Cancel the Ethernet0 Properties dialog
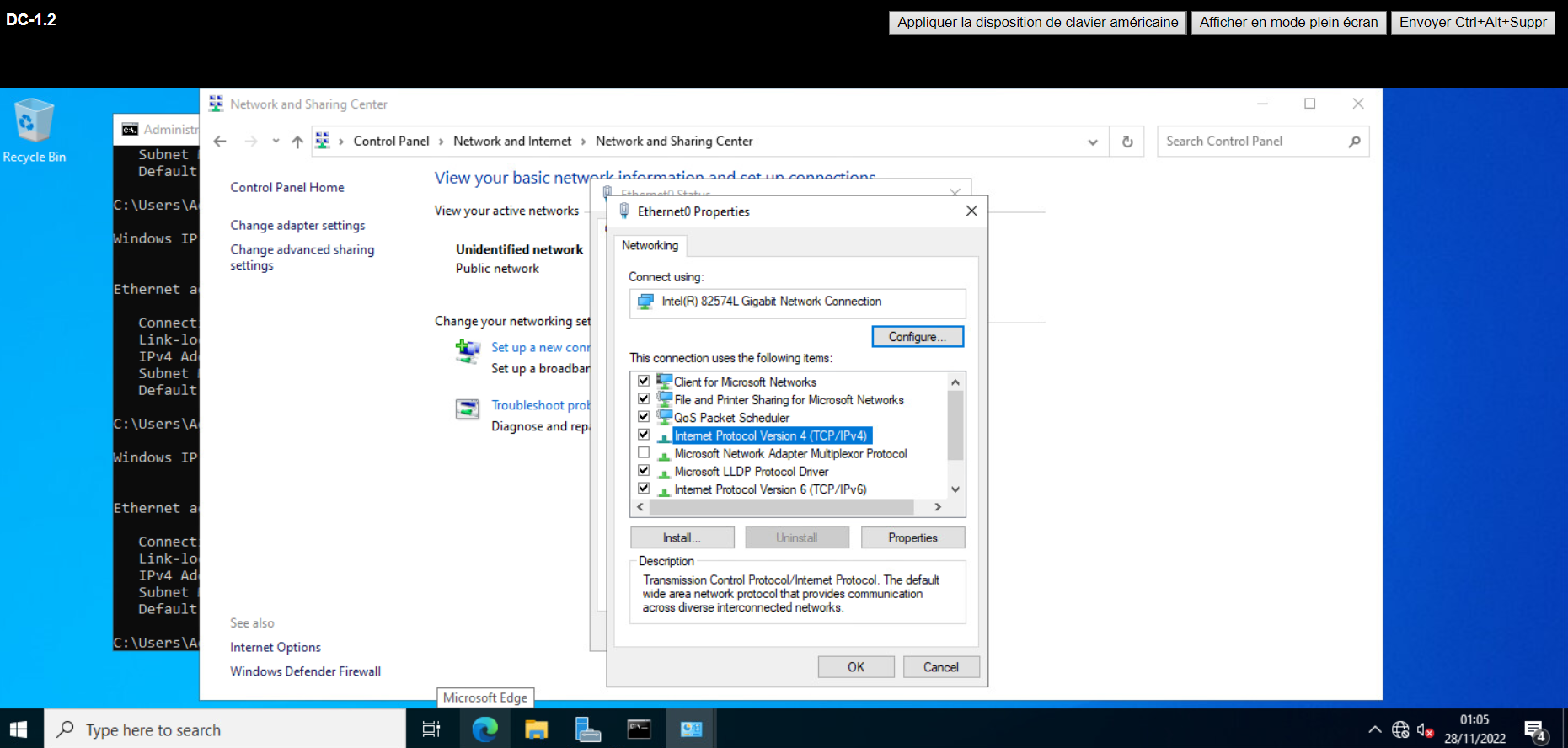This screenshot has width=1568, height=748. click(x=941, y=667)
